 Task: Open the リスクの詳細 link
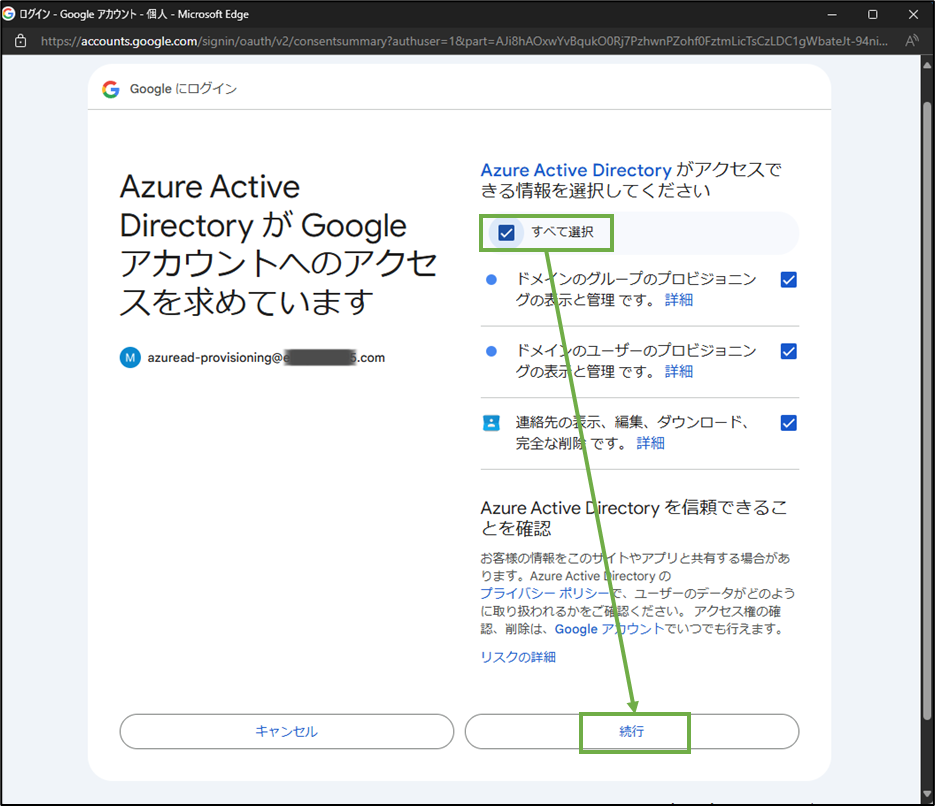pos(518,657)
